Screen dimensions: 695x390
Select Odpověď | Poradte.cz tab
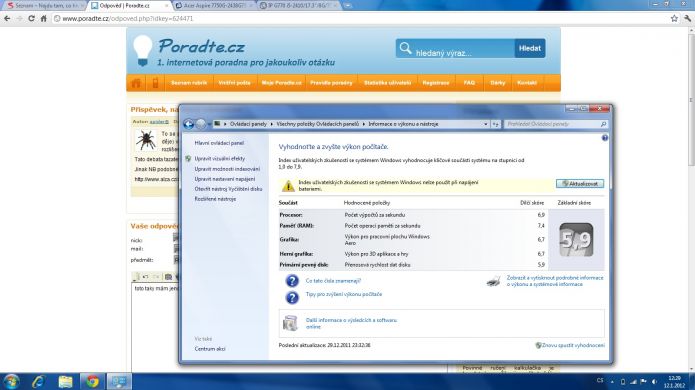pos(129,6)
